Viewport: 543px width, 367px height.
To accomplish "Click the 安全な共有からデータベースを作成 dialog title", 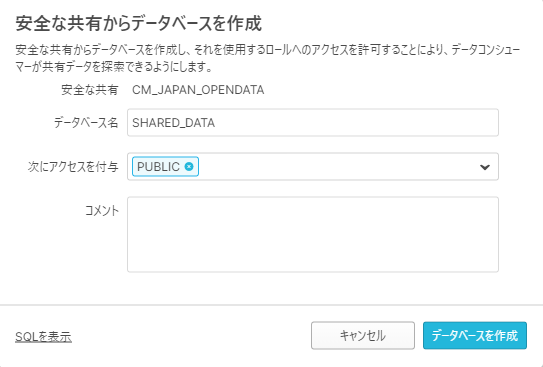I will (x=139, y=24).
